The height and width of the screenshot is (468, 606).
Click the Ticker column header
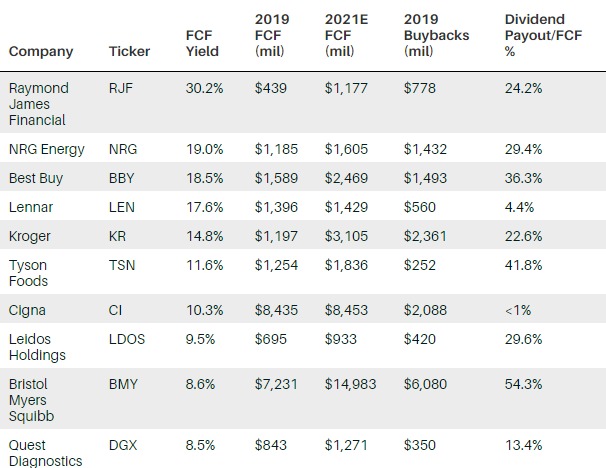[x=129, y=51]
